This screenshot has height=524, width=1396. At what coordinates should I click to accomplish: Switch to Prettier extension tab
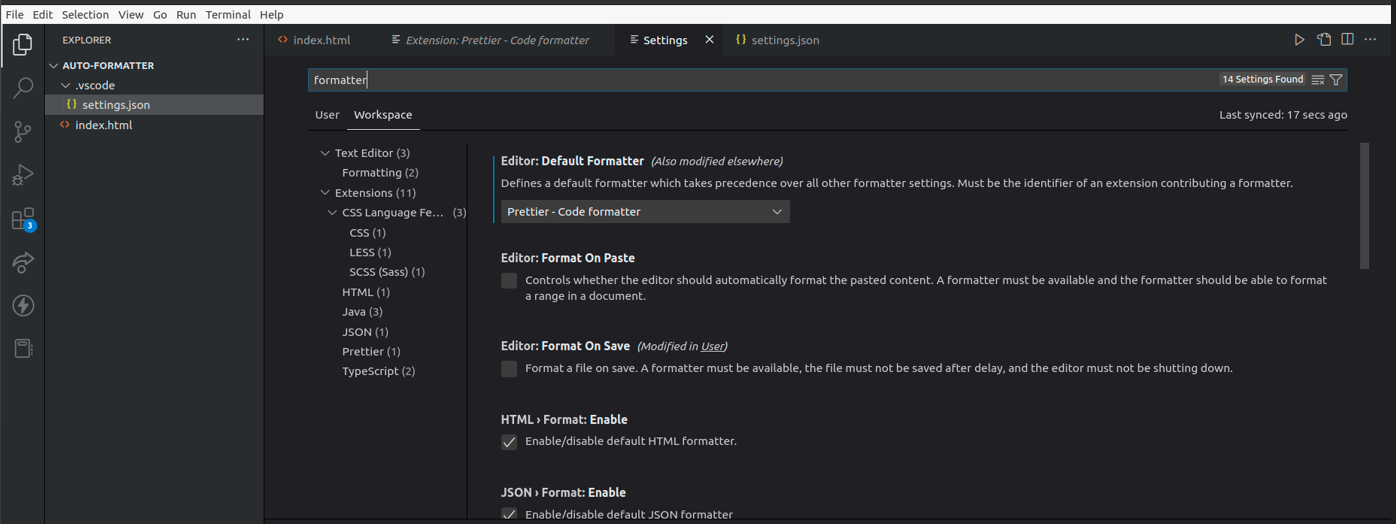[x=497, y=40]
